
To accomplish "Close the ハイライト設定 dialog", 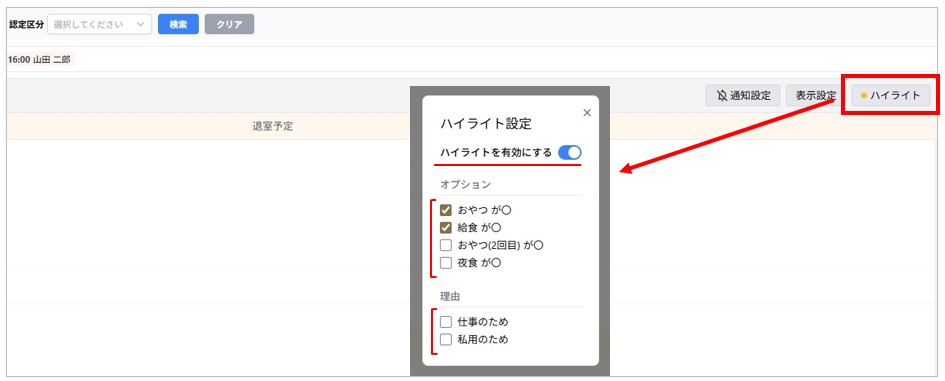I will [x=587, y=112].
